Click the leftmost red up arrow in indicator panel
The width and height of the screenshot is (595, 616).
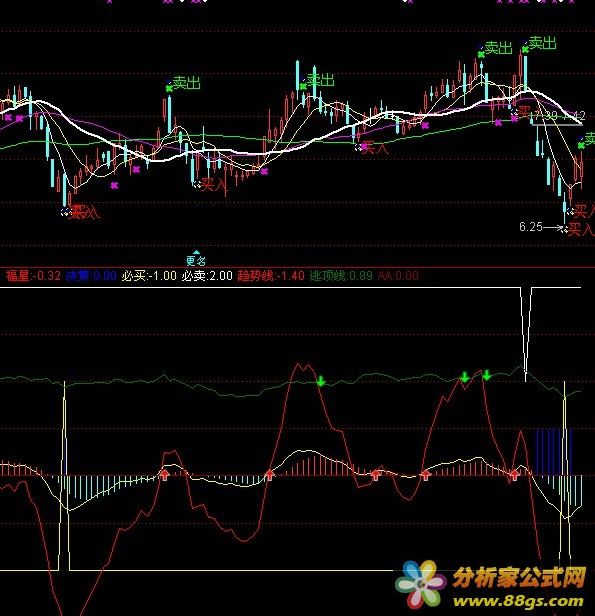(165, 475)
